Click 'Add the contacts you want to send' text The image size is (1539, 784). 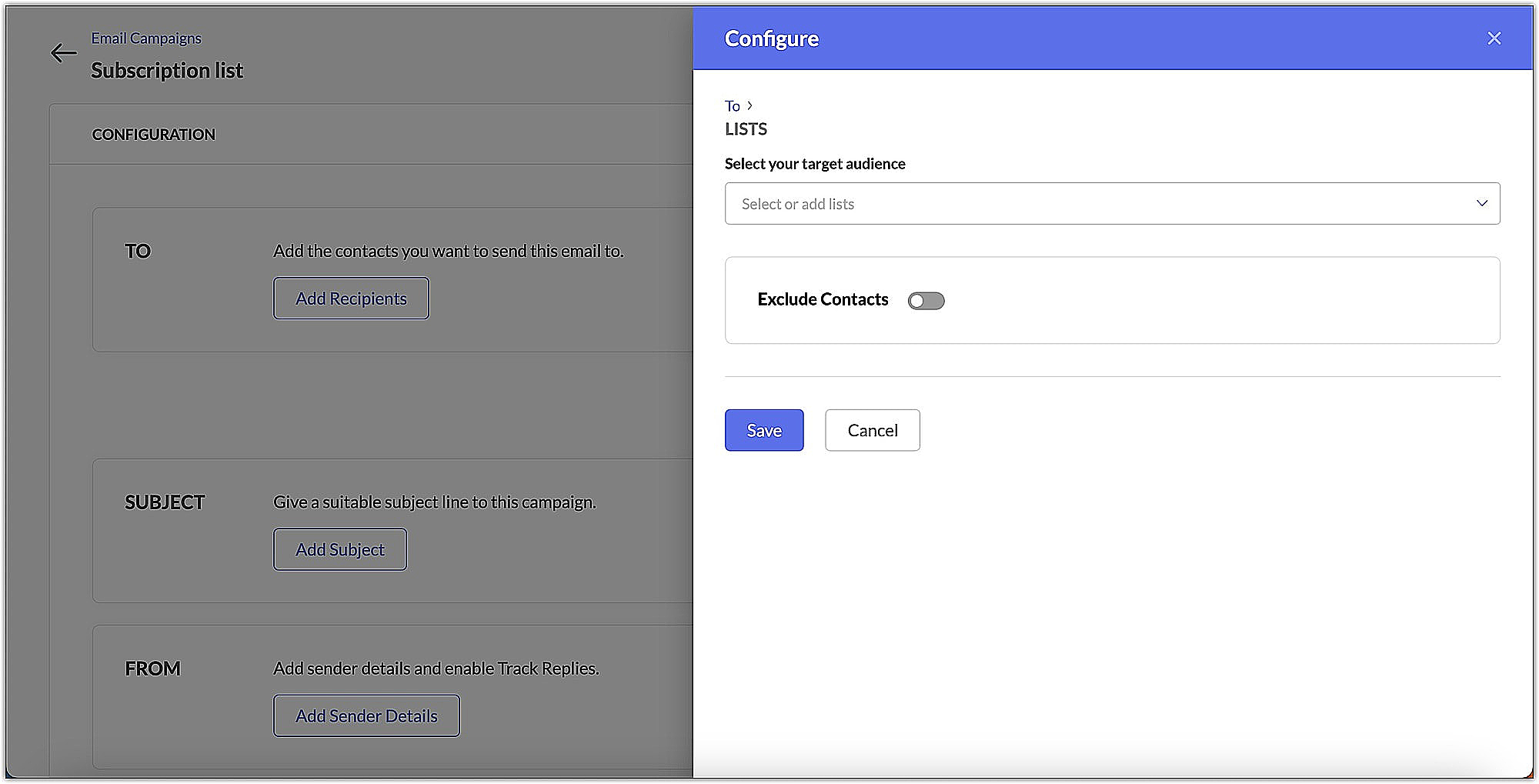pyautogui.click(x=449, y=251)
